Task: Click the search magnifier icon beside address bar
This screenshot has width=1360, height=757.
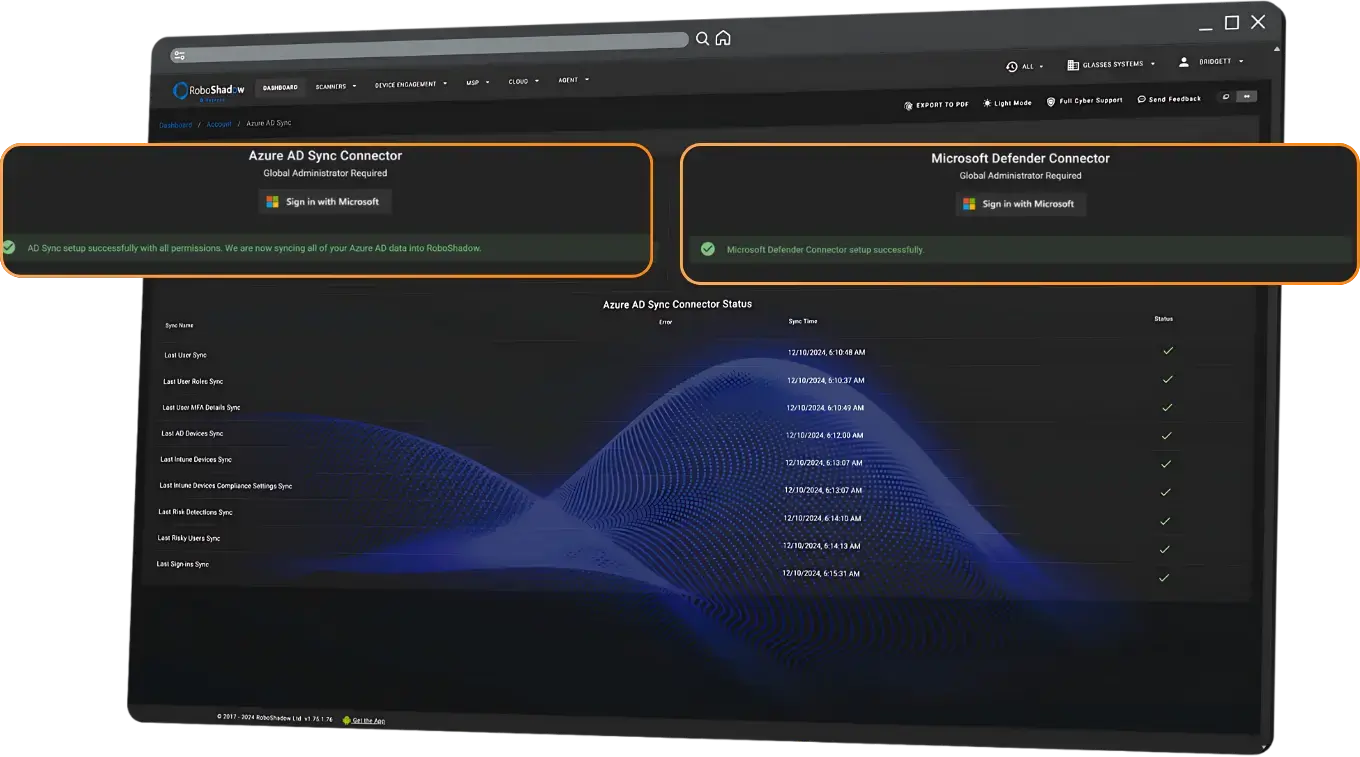Action: click(702, 38)
